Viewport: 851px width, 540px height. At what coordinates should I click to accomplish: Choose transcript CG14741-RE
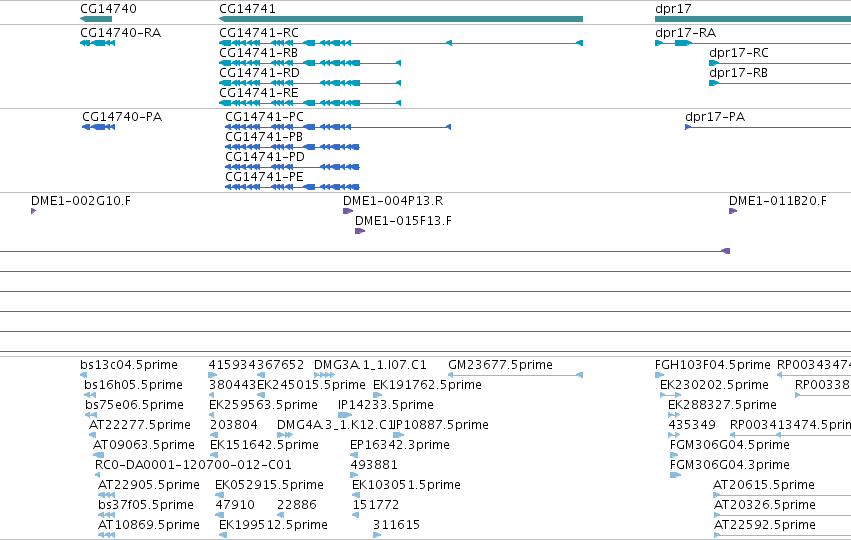[x=258, y=93]
